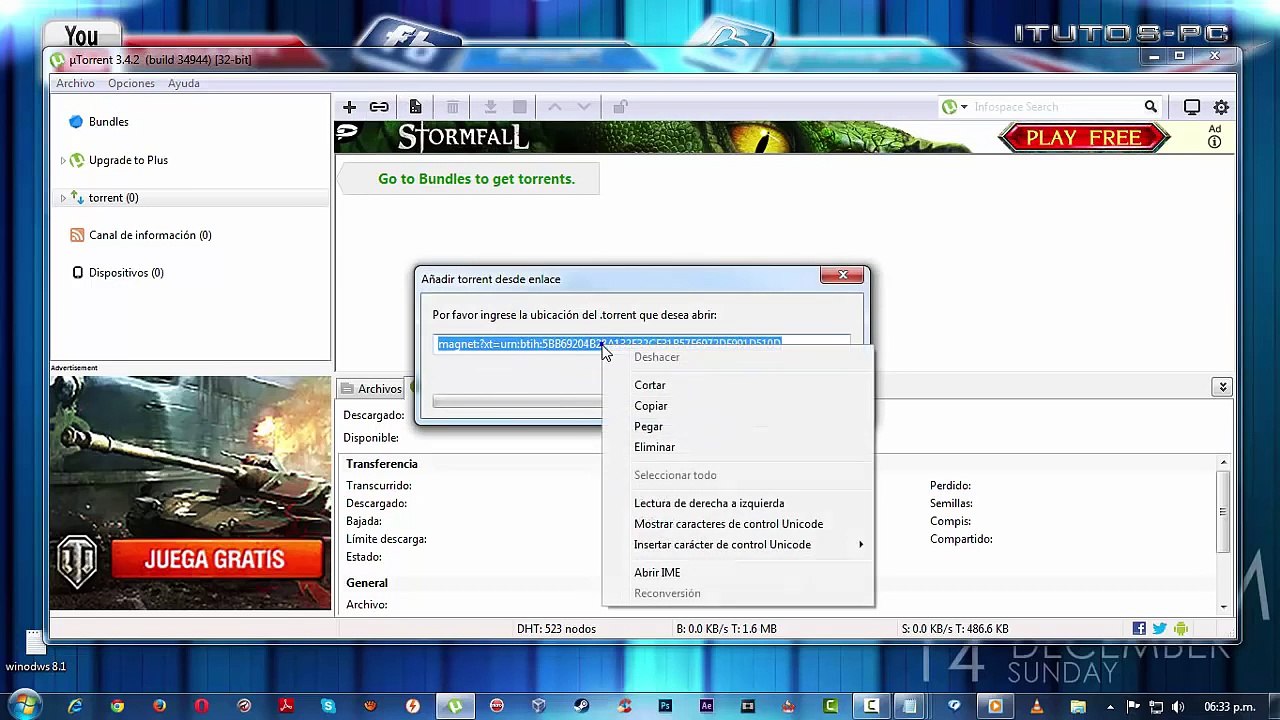The image size is (1280, 720).
Task: Click the download speed status B: 0.0 KB/s
Action: pos(726,629)
